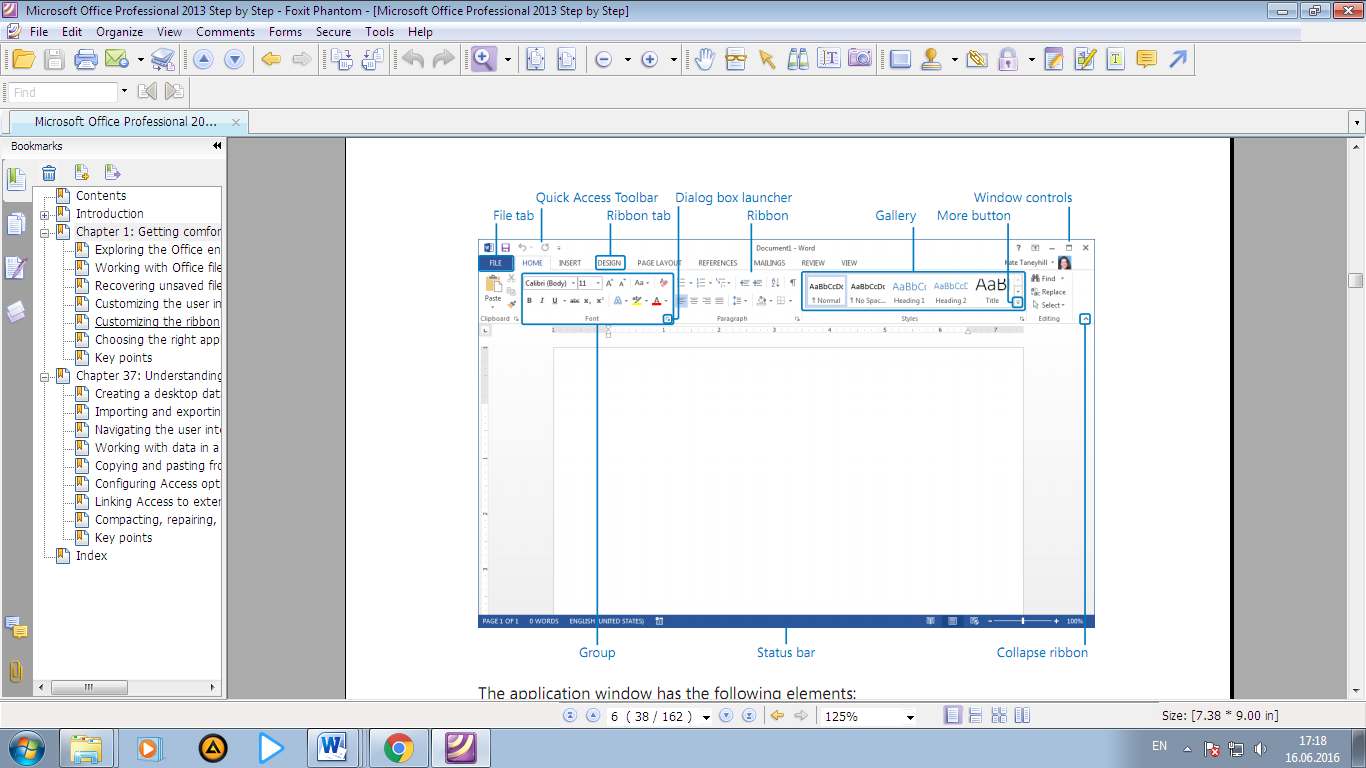The height and width of the screenshot is (768, 1366).
Task: Click the Fit Width icon
Action: (566, 59)
